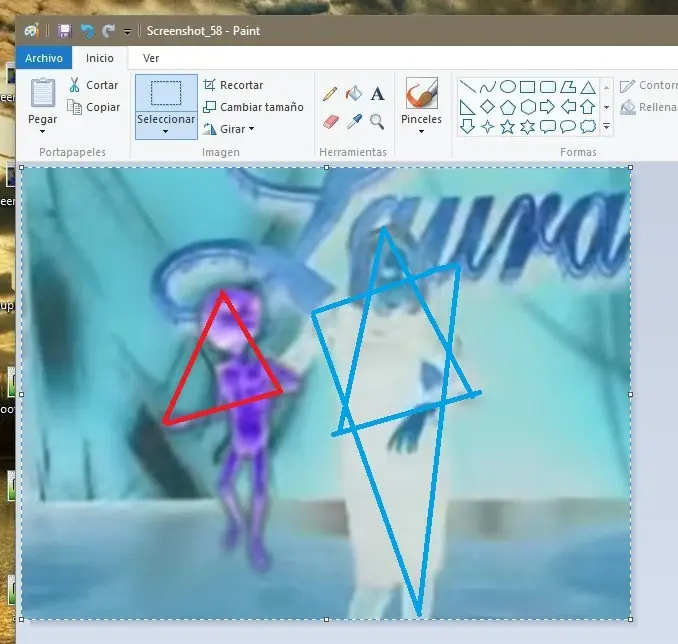
Task: Select the Fill with color bucket
Action: tap(354, 93)
